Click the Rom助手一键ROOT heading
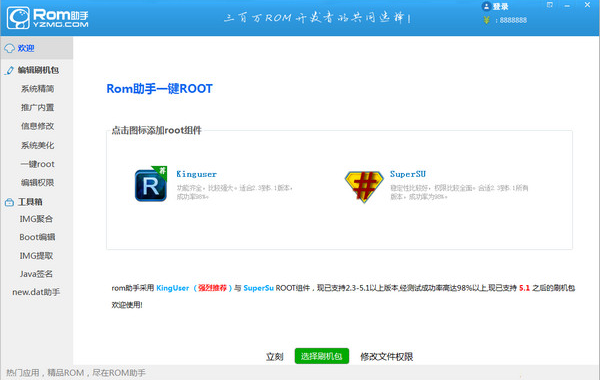The width and height of the screenshot is (601, 380). click(x=159, y=89)
